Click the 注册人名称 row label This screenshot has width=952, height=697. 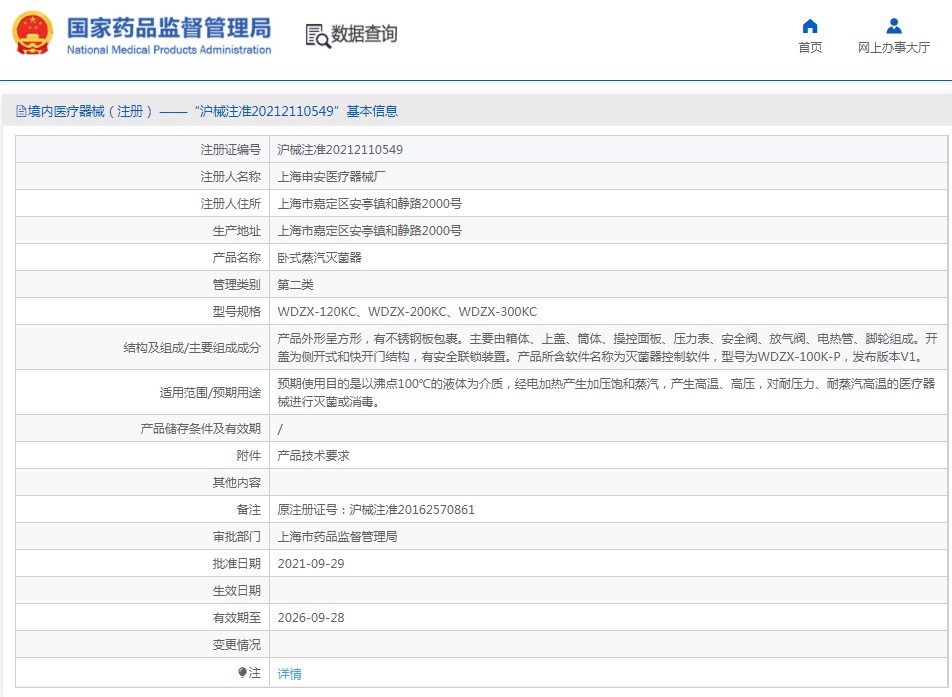[231, 177]
